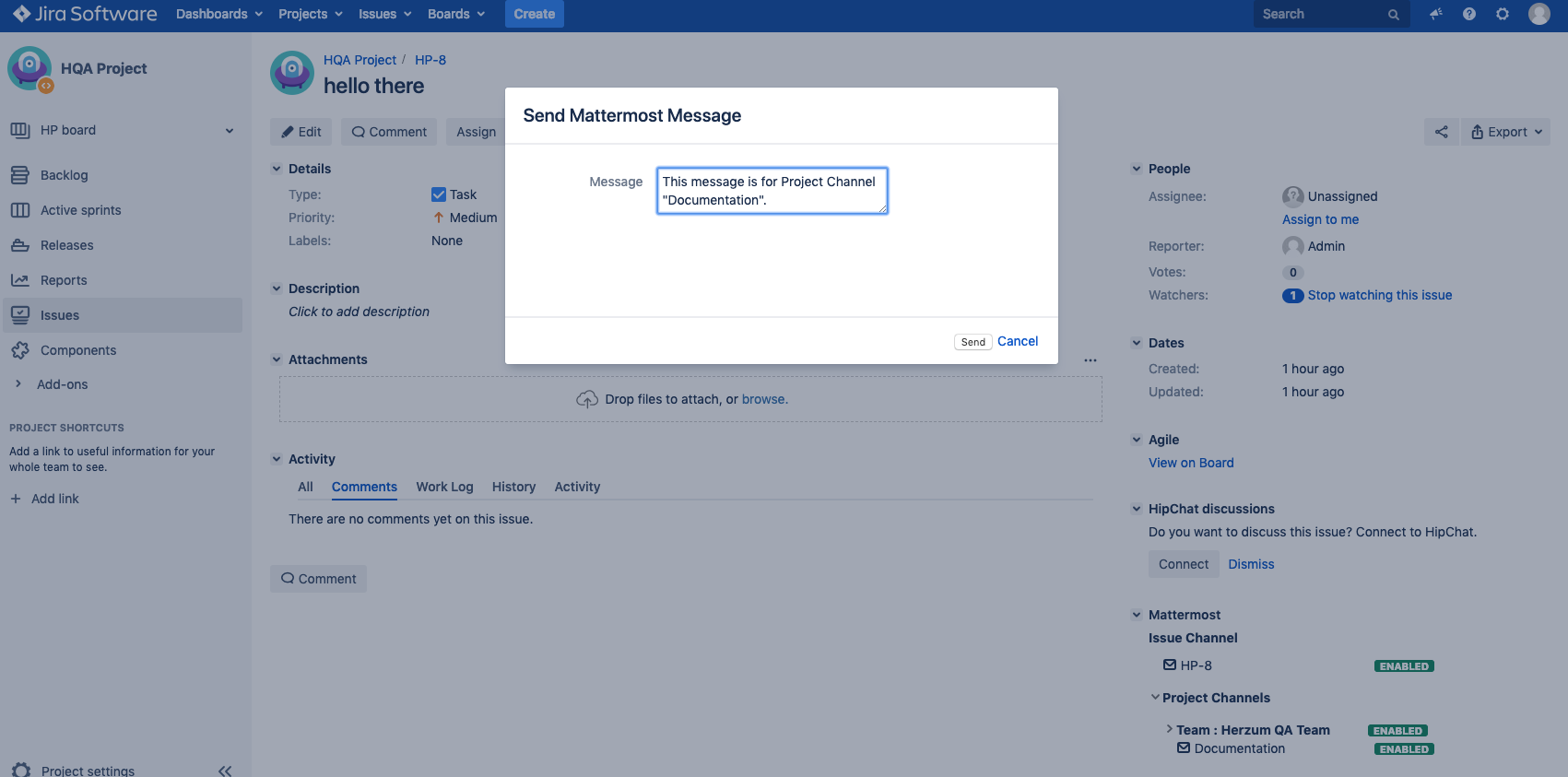Screen dimensions: 1568x777
Task: Click the Send button in dialog
Action: pos(973,342)
